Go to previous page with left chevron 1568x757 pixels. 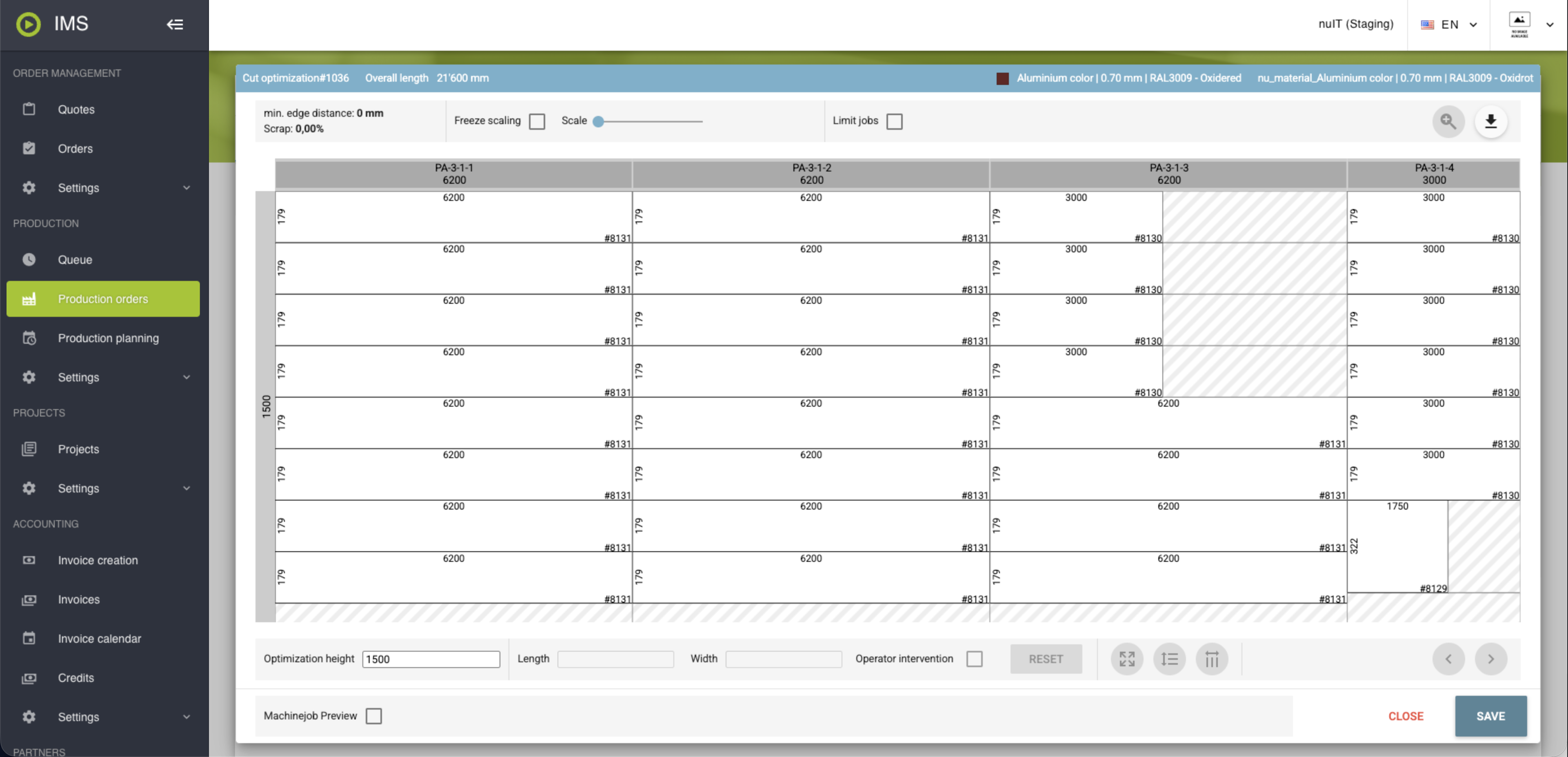1448,659
